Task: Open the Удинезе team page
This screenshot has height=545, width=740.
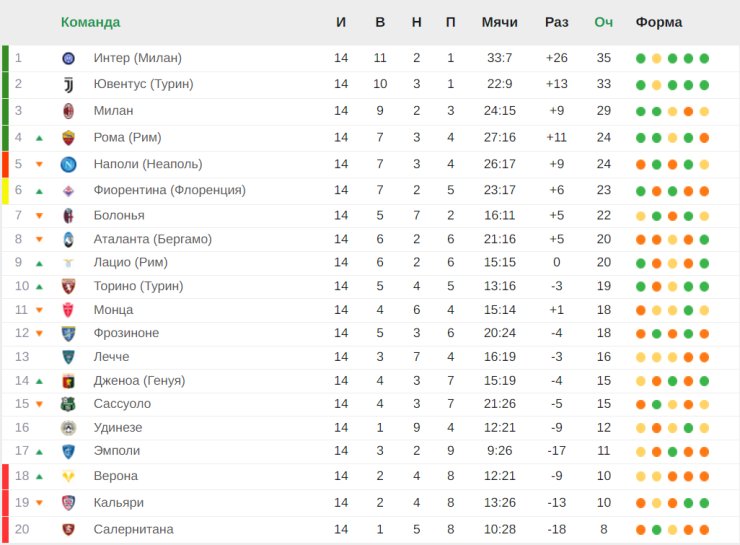Action: coord(118,428)
